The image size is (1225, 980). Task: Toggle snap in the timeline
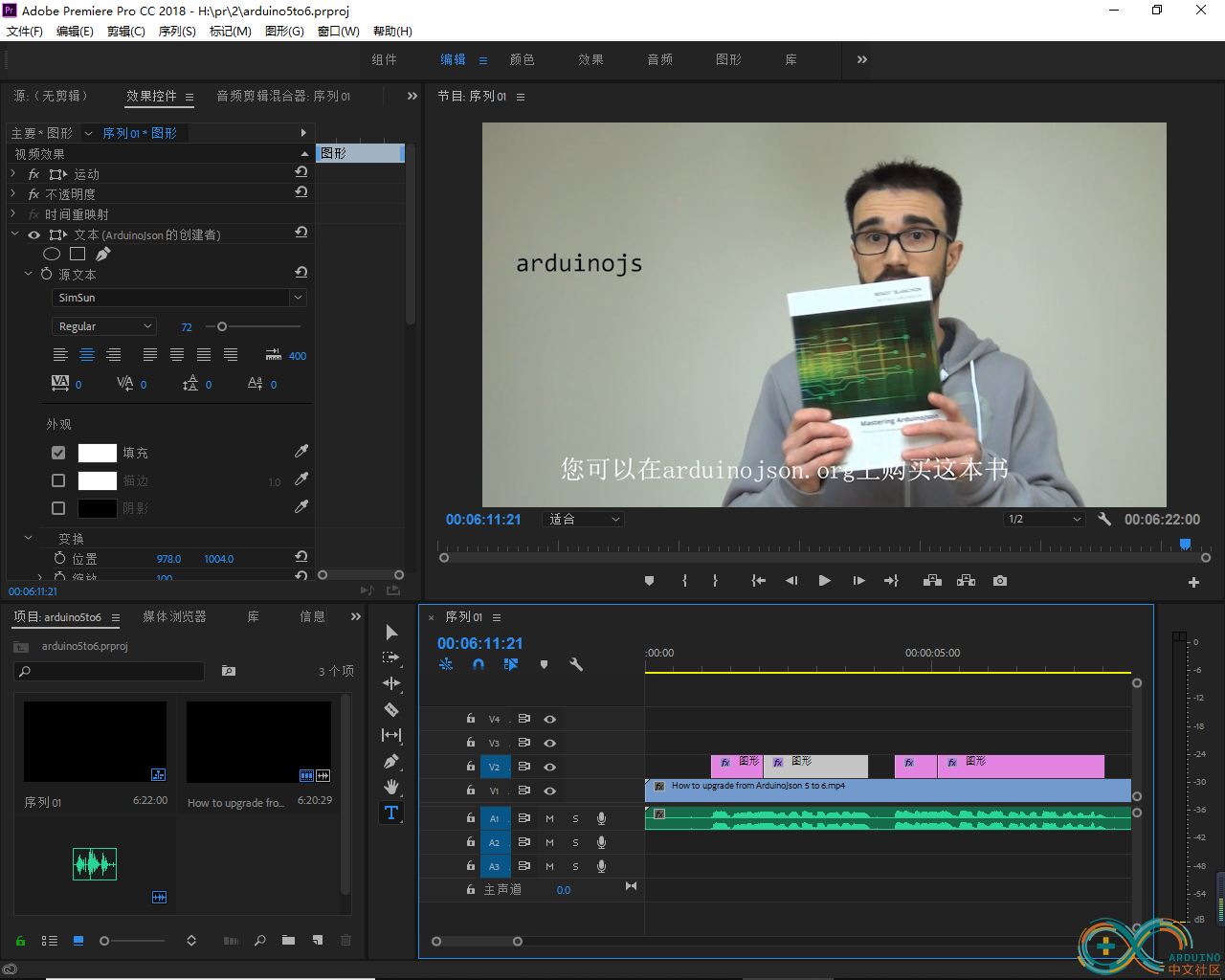(479, 664)
